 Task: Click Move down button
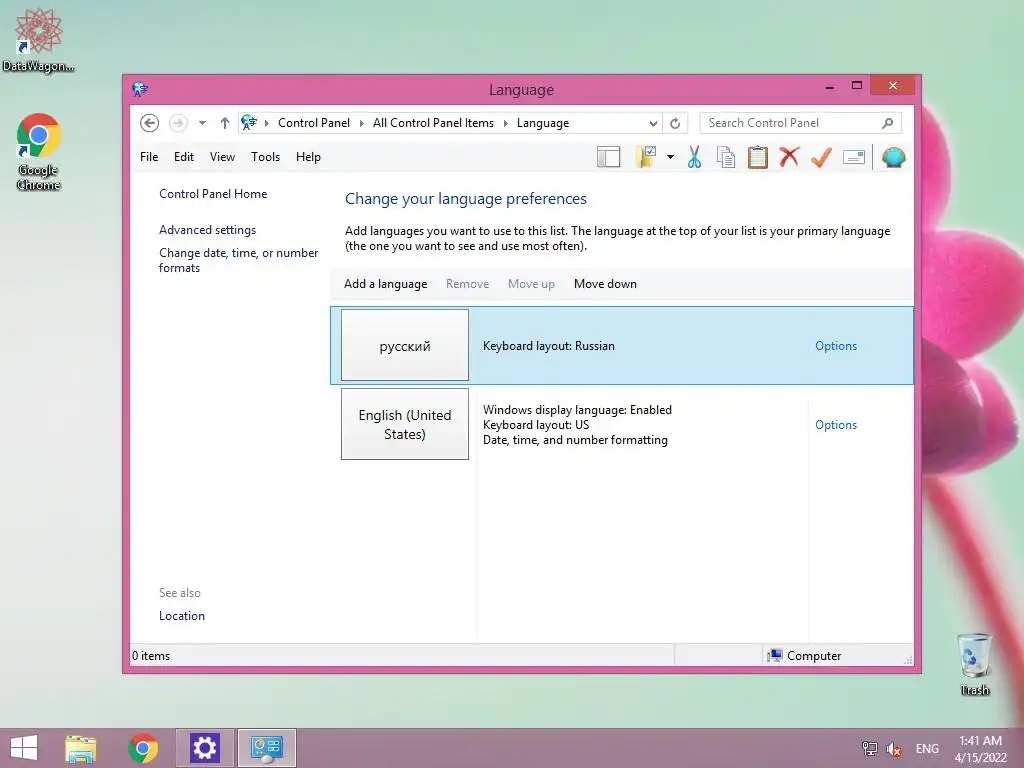[x=605, y=284]
